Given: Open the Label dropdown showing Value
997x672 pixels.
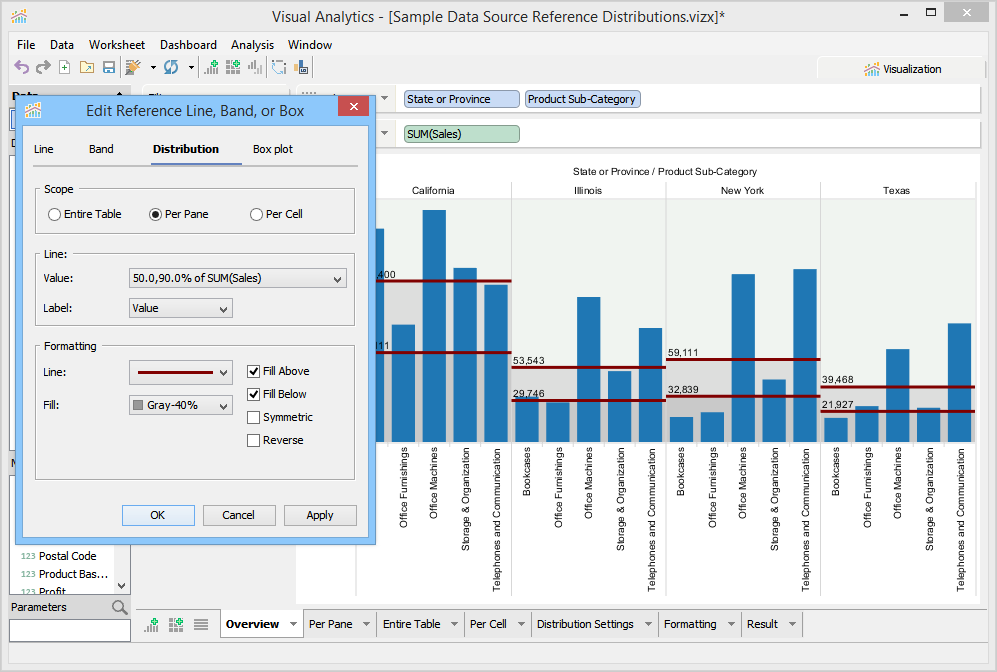Looking at the screenshot, I should coord(181,308).
